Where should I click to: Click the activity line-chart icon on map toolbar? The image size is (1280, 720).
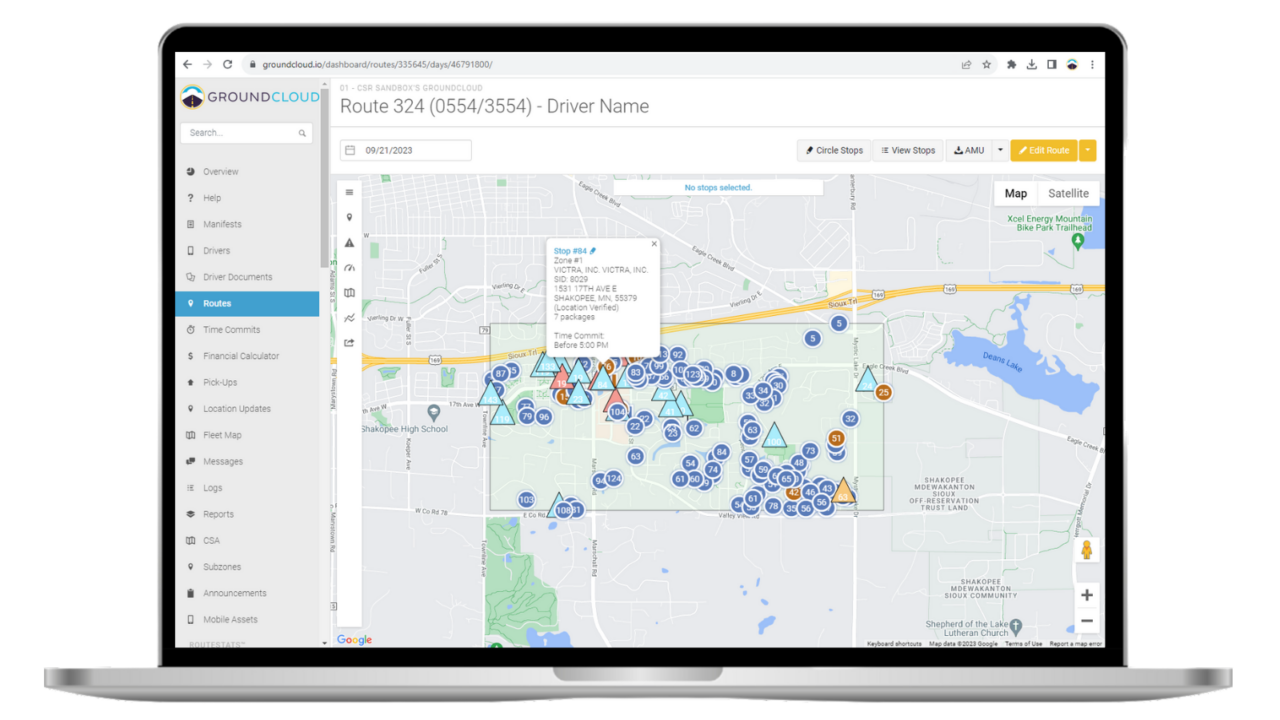pos(348,317)
